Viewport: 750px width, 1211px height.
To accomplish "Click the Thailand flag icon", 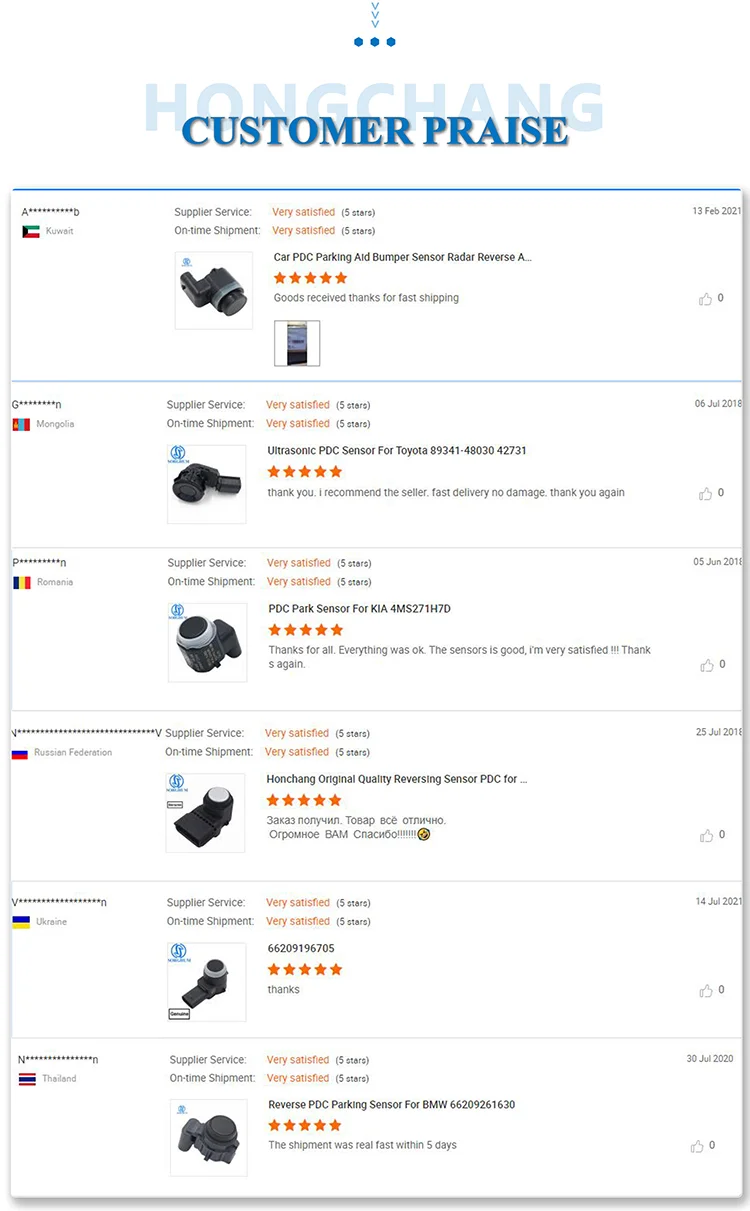I will tap(27, 1079).
